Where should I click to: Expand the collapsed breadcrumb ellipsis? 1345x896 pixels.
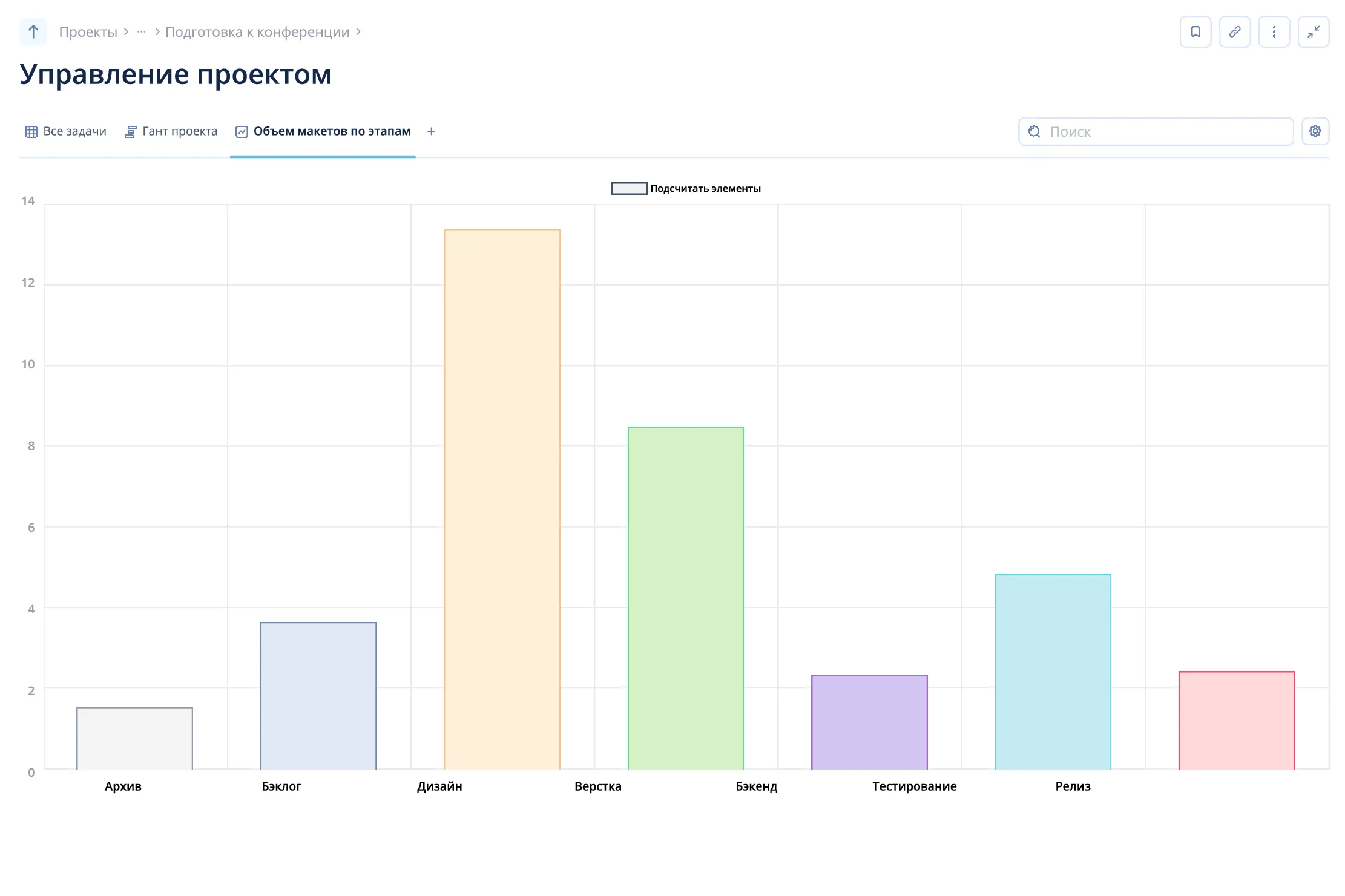point(141,32)
